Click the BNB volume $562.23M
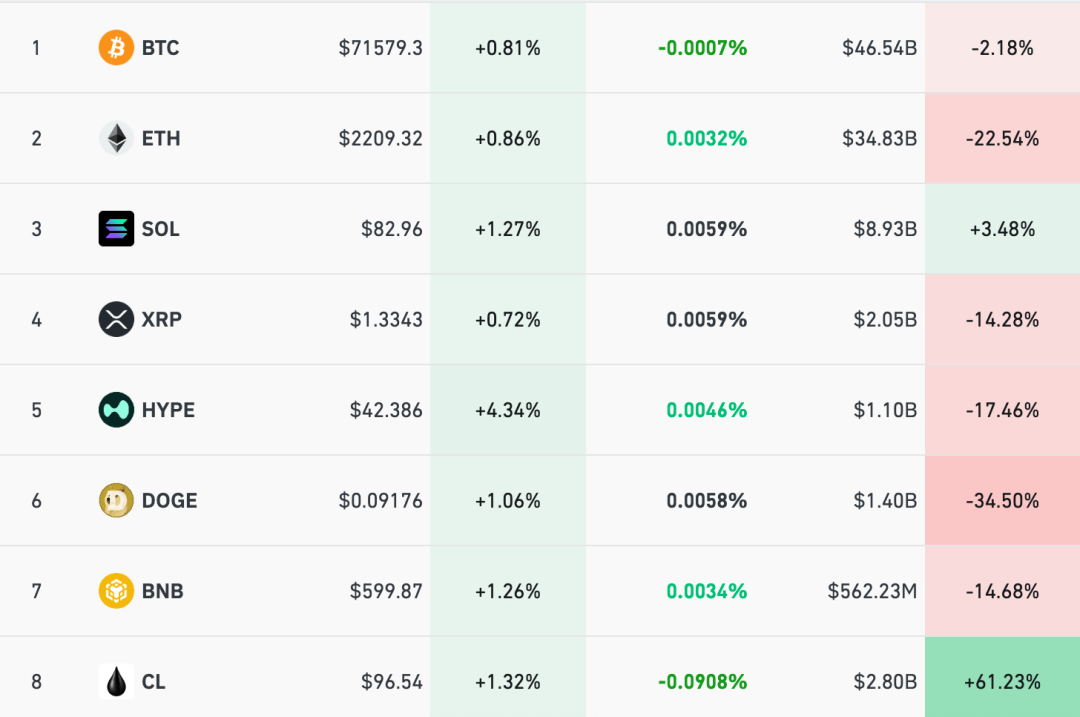Screen dimensions: 1080x717 pos(872,591)
